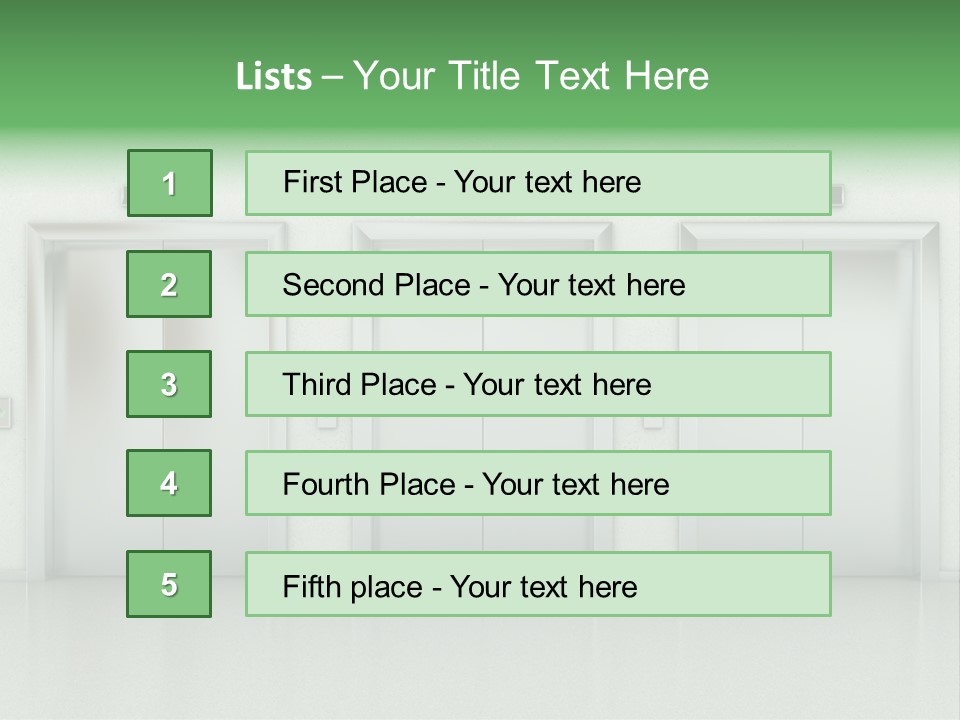
Task: Click elevator call button between left and middle doors
Action: 327,423
